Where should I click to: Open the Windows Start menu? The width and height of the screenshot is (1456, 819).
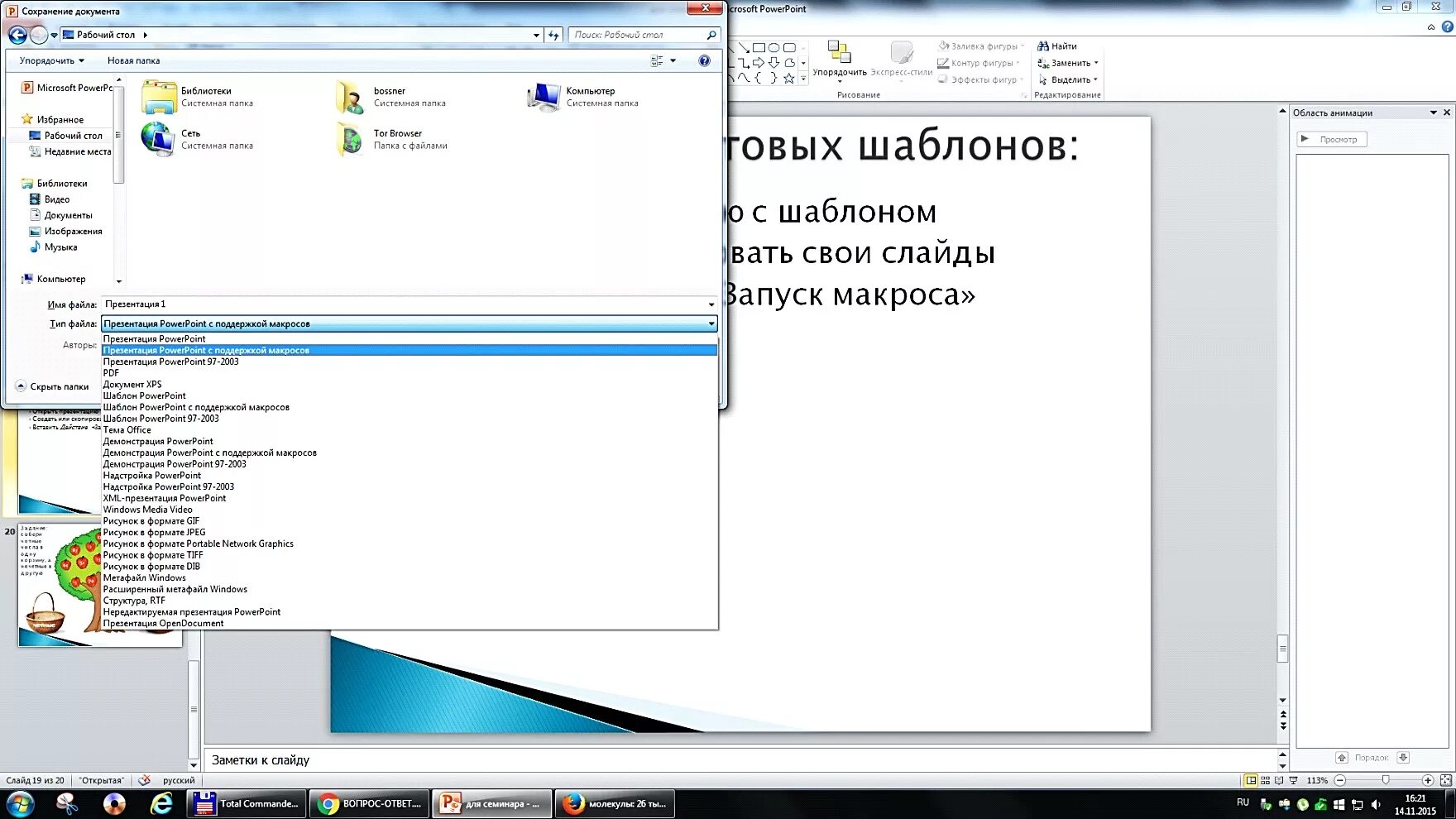20,803
